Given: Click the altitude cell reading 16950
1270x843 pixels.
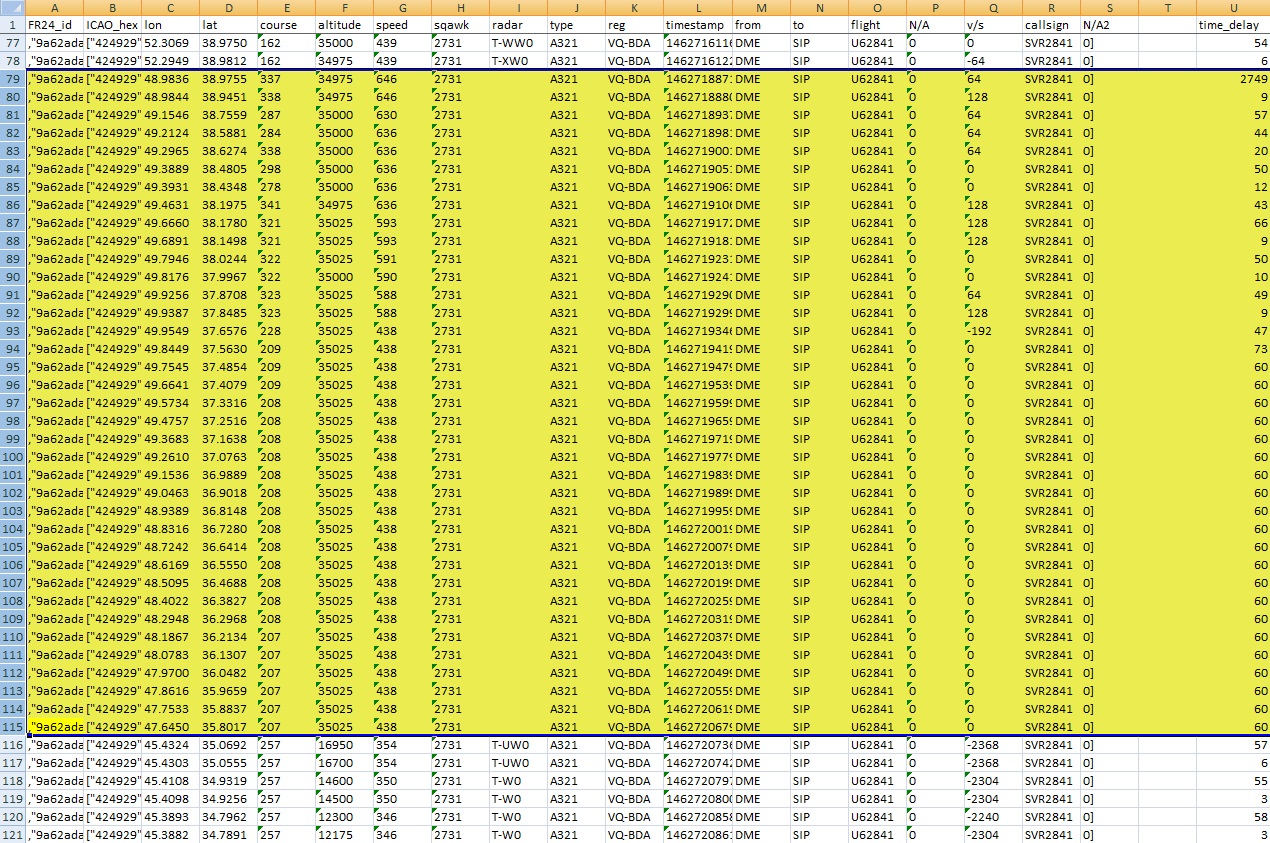Looking at the screenshot, I should coord(343,745).
